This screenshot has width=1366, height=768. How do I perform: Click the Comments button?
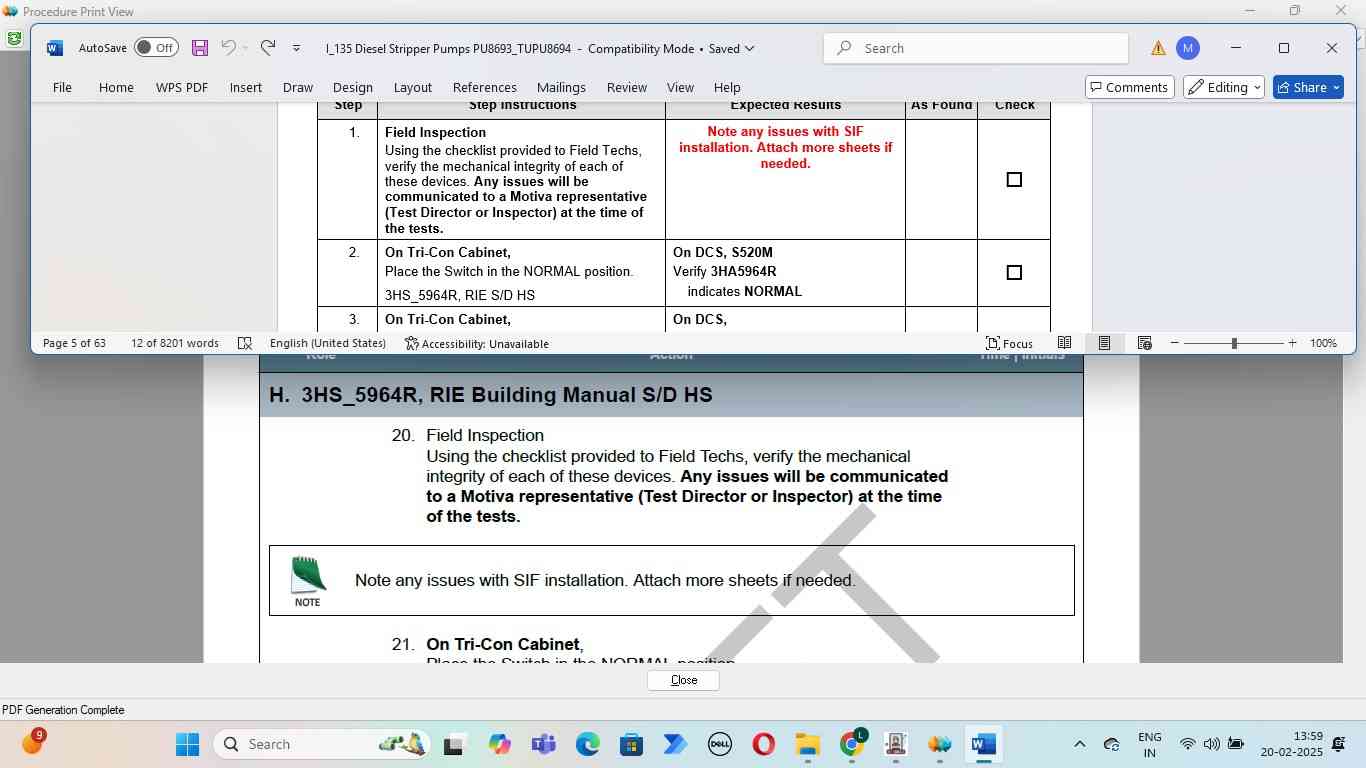pyautogui.click(x=1129, y=87)
